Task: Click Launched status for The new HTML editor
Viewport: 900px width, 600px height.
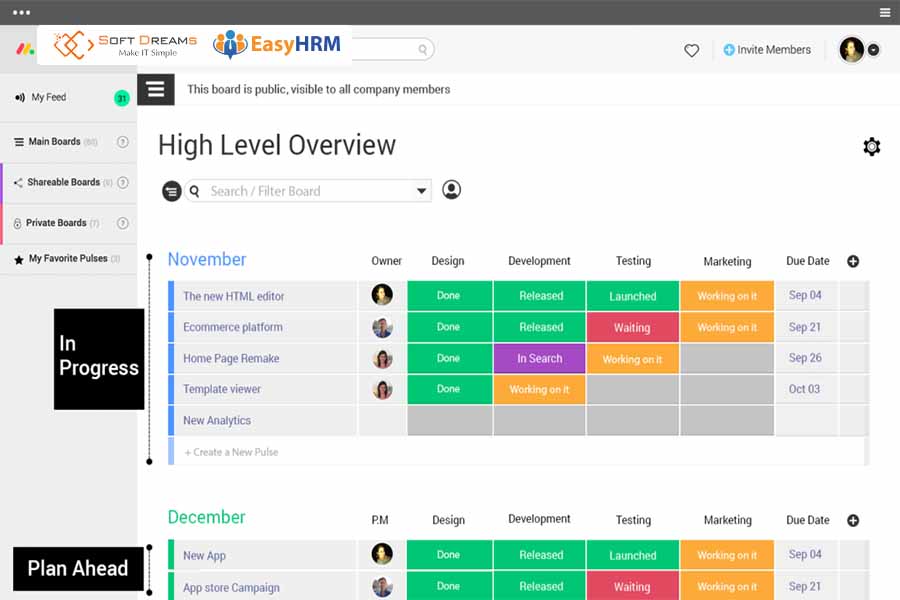Action: click(x=633, y=296)
